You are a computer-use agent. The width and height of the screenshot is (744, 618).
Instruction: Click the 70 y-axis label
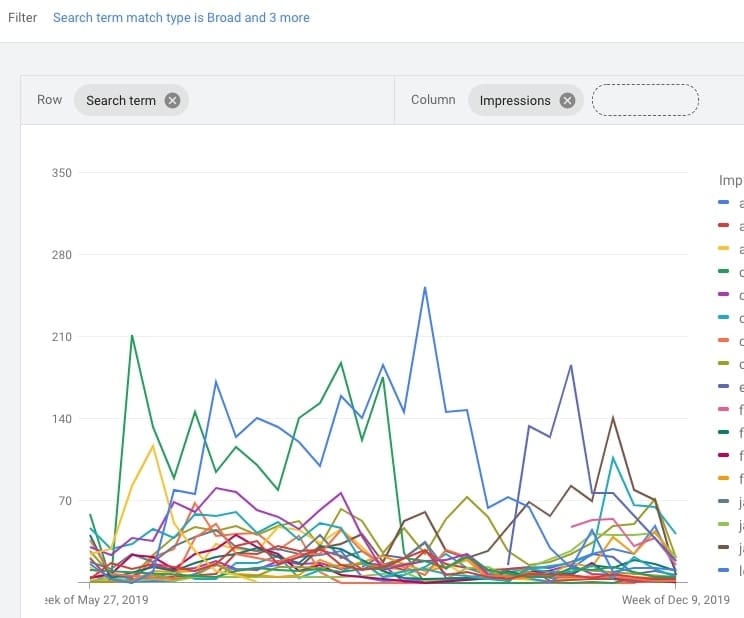pos(65,501)
